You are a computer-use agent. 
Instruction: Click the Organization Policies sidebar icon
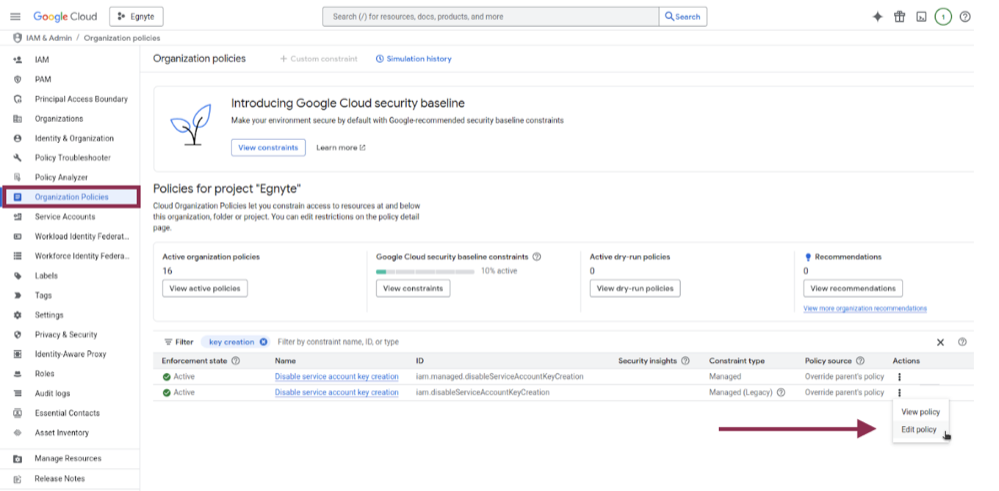pyautogui.click(x=18, y=197)
